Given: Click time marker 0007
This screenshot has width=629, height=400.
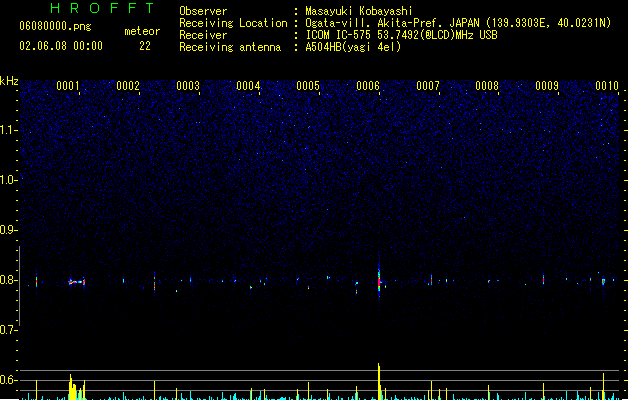Looking at the screenshot, I should pyautogui.click(x=428, y=86).
